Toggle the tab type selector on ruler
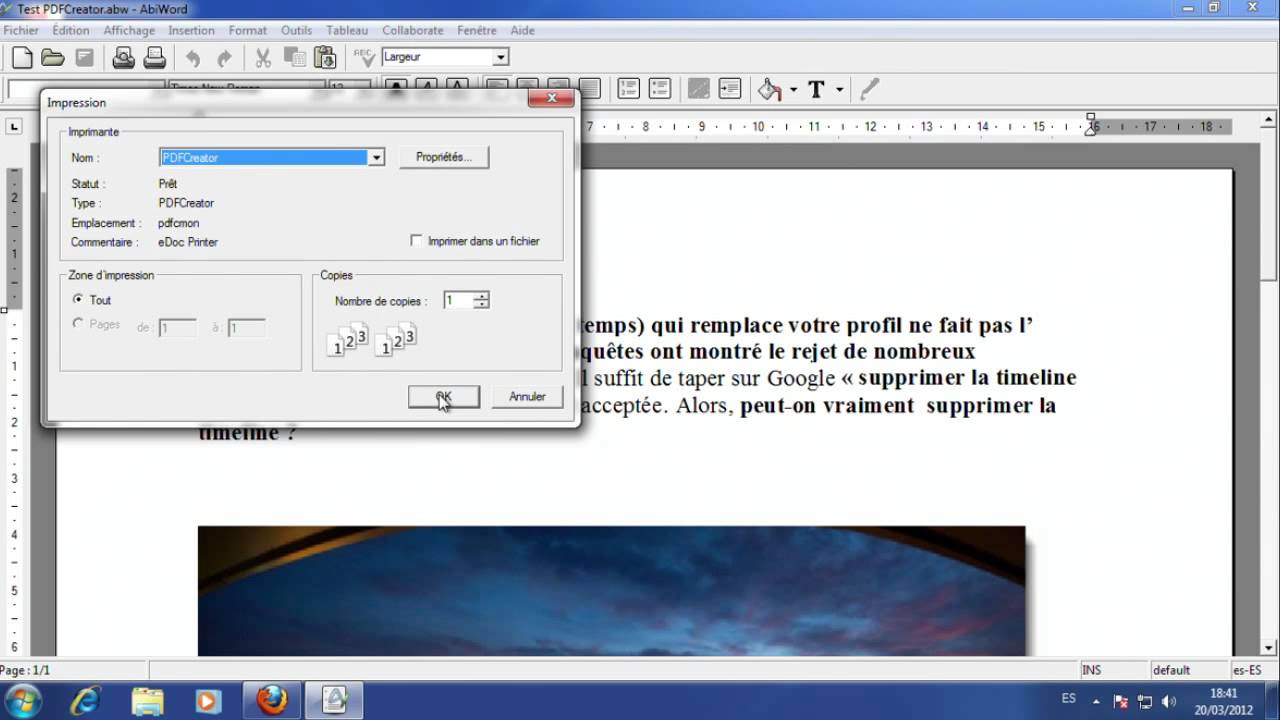This screenshot has height=720, width=1280. pyautogui.click(x=14, y=126)
